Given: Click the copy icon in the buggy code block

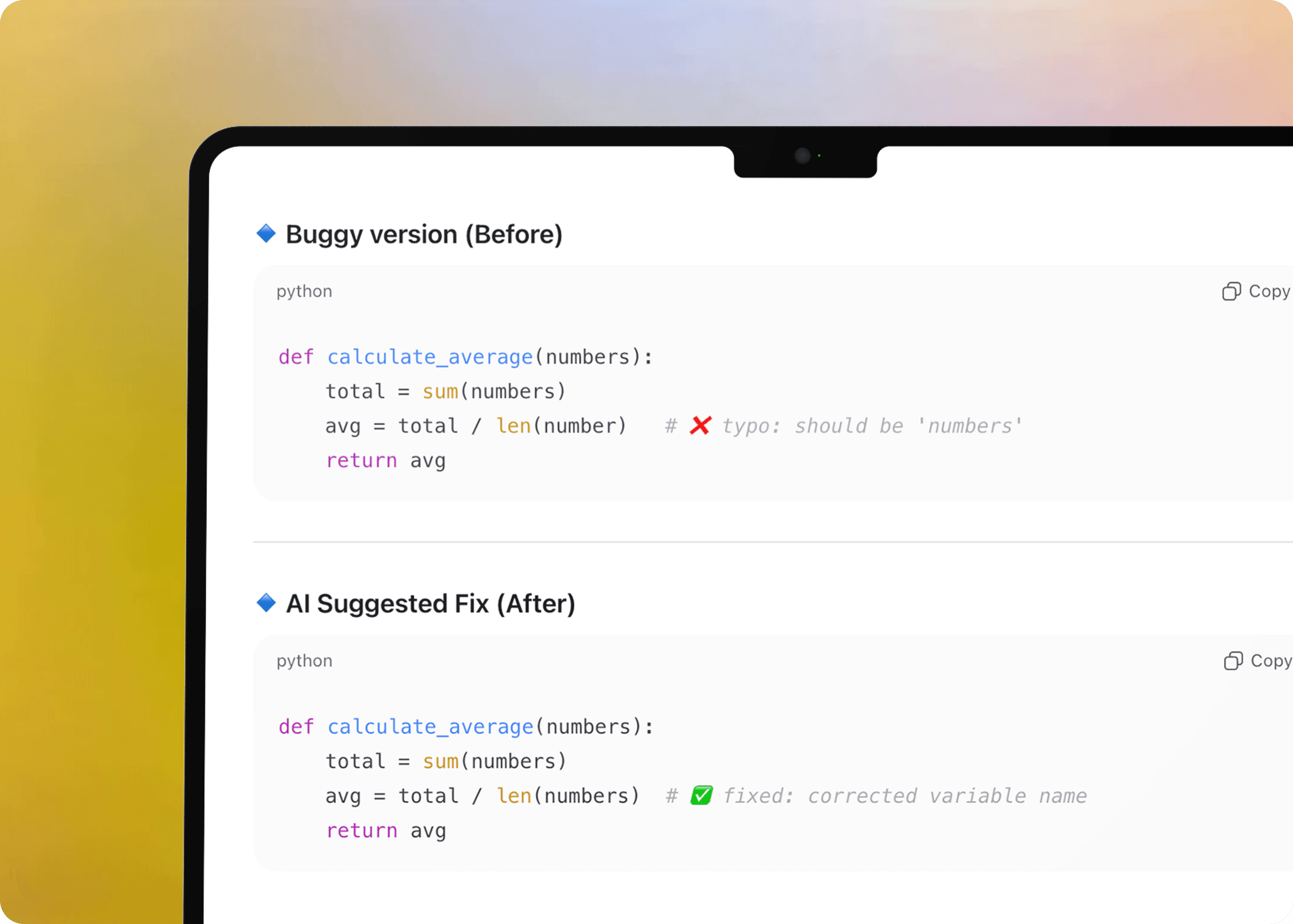Looking at the screenshot, I should 1231,291.
